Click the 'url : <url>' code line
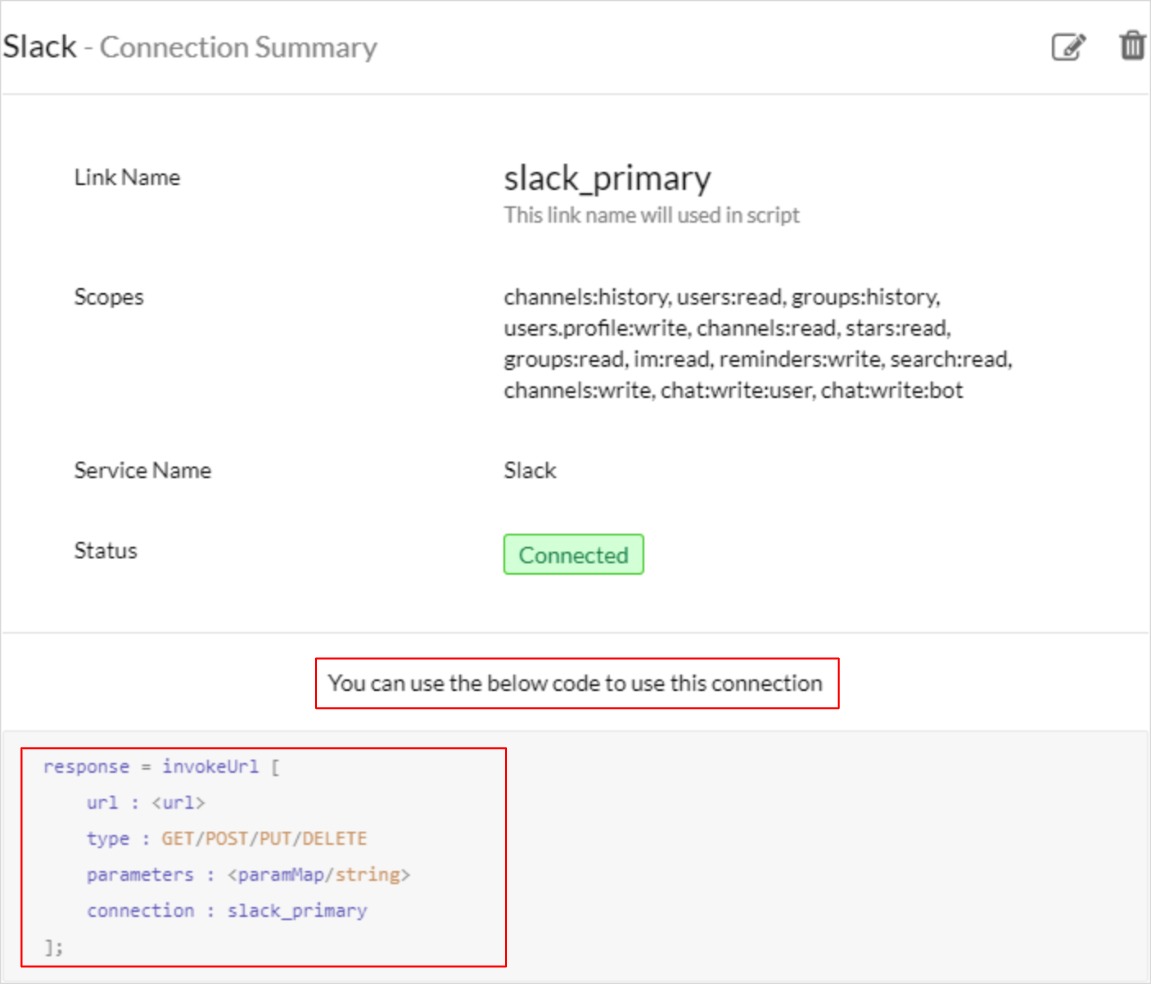 [146, 803]
